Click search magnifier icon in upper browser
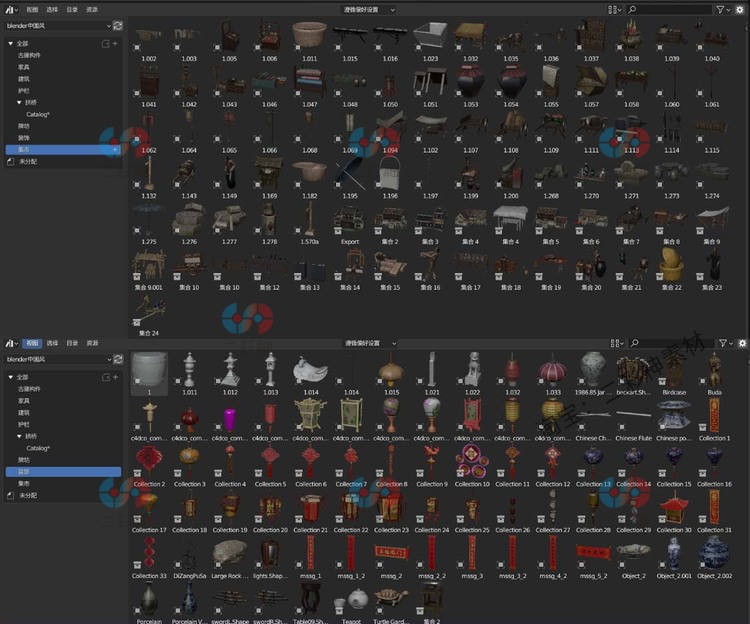Image resolution: width=750 pixels, height=624 pixels. click(x=632, y=10)
